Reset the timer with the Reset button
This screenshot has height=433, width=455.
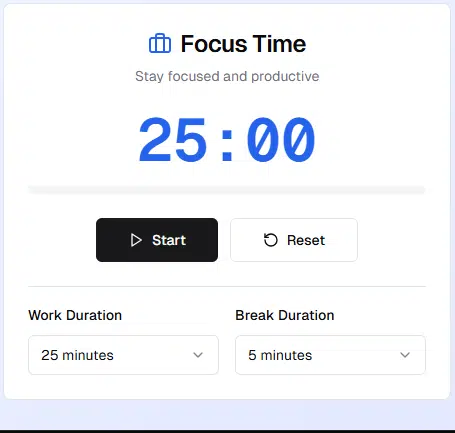coord(294,240)
